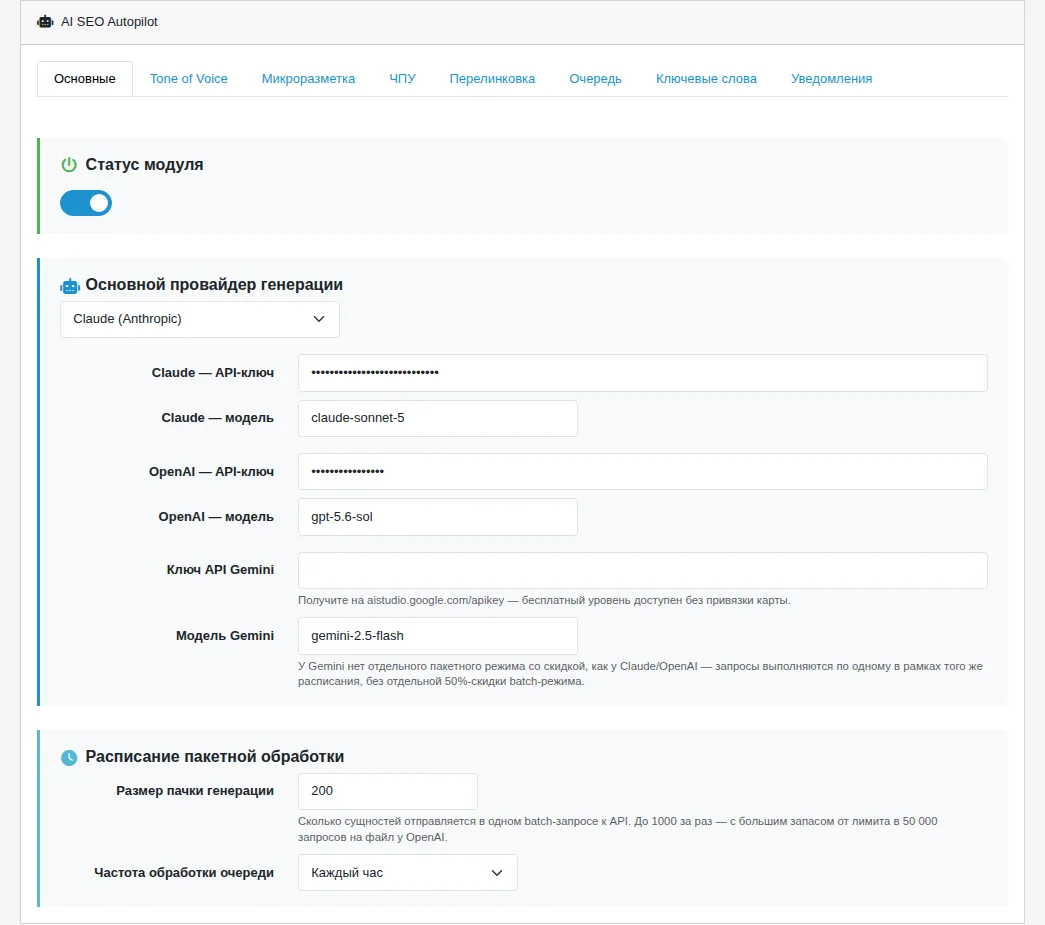The height and width of the screenshot is (925, 1045).
Task: Click the blue robot icon by Основной провайдер генерации
Action: pos(69,287)
